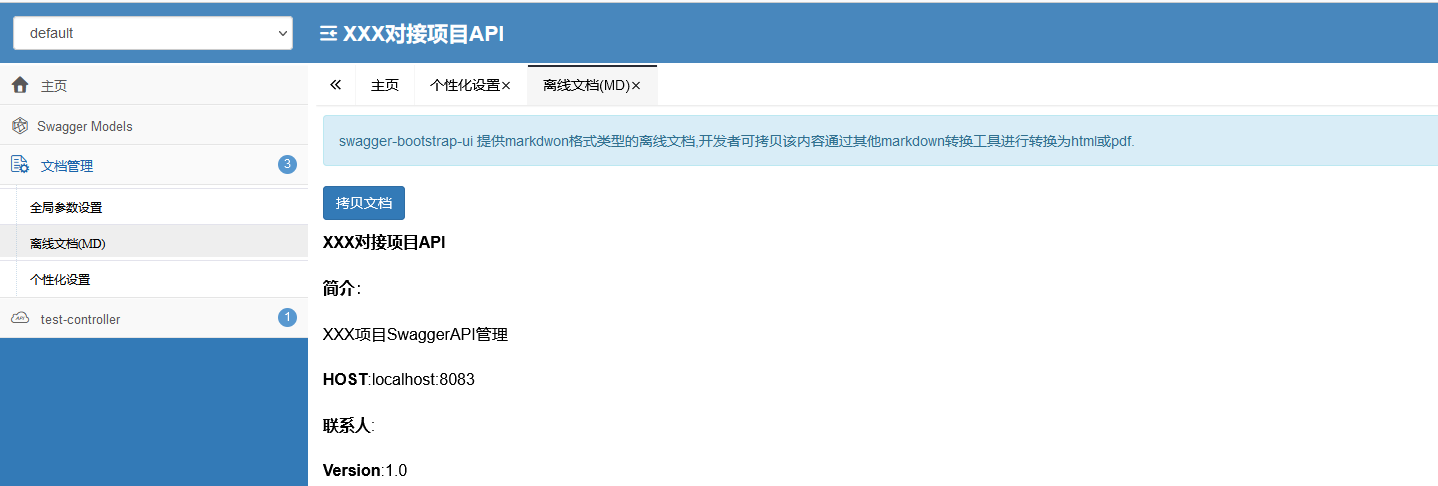The width and height of the screenshot is (1438, 486).
Task: Open 全局参数设置 in the sidebar
Action: point(66,208)
